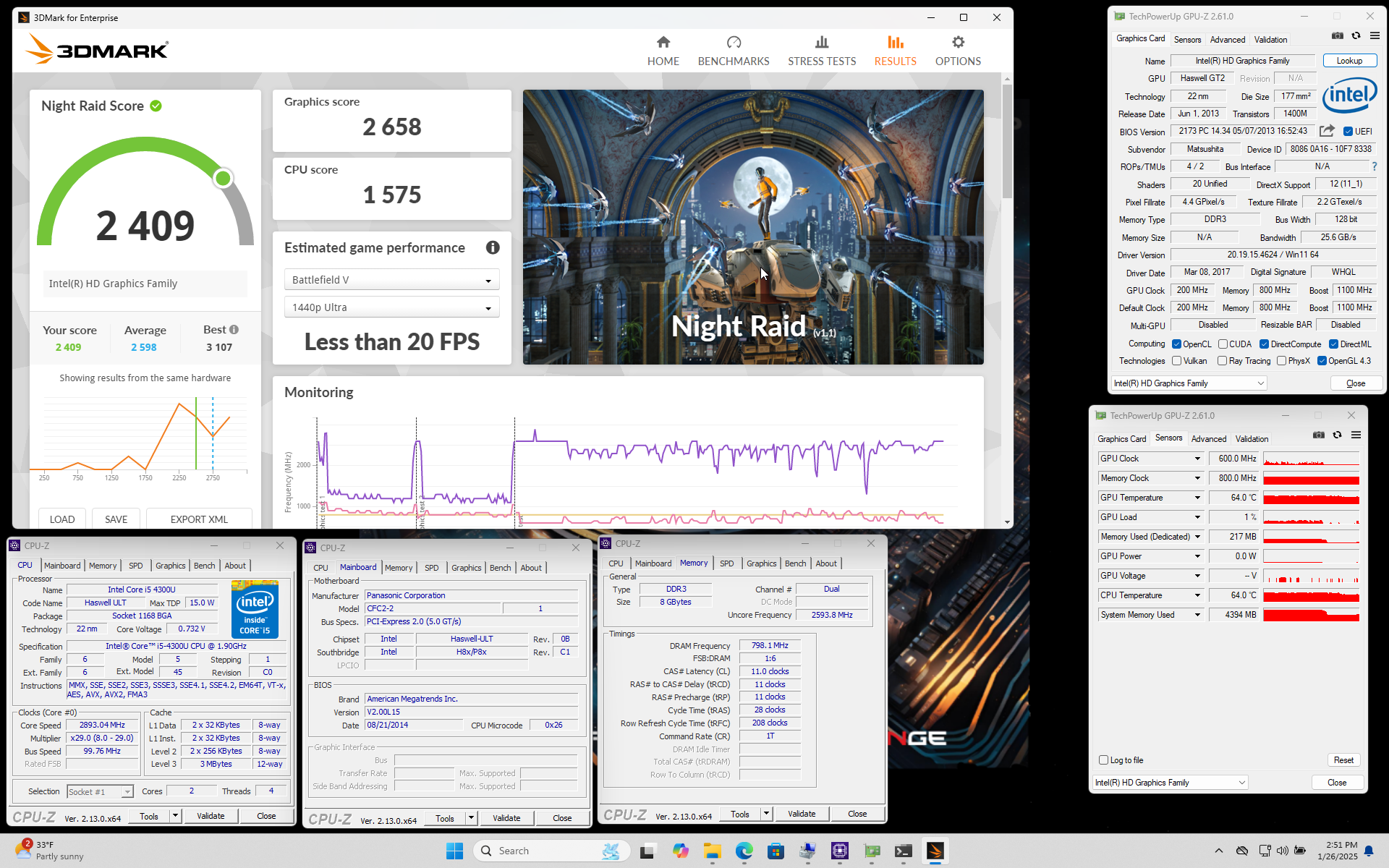Open Bench tab in CPU-Z Memory window

click(x=795, y=563)
